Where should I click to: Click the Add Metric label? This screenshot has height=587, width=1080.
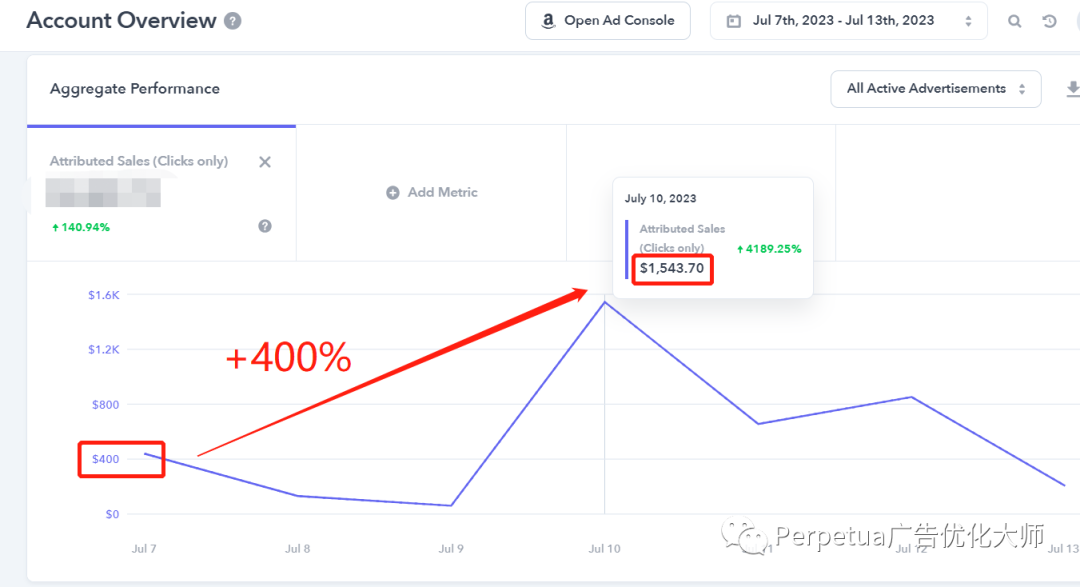(x=442, y=192)
